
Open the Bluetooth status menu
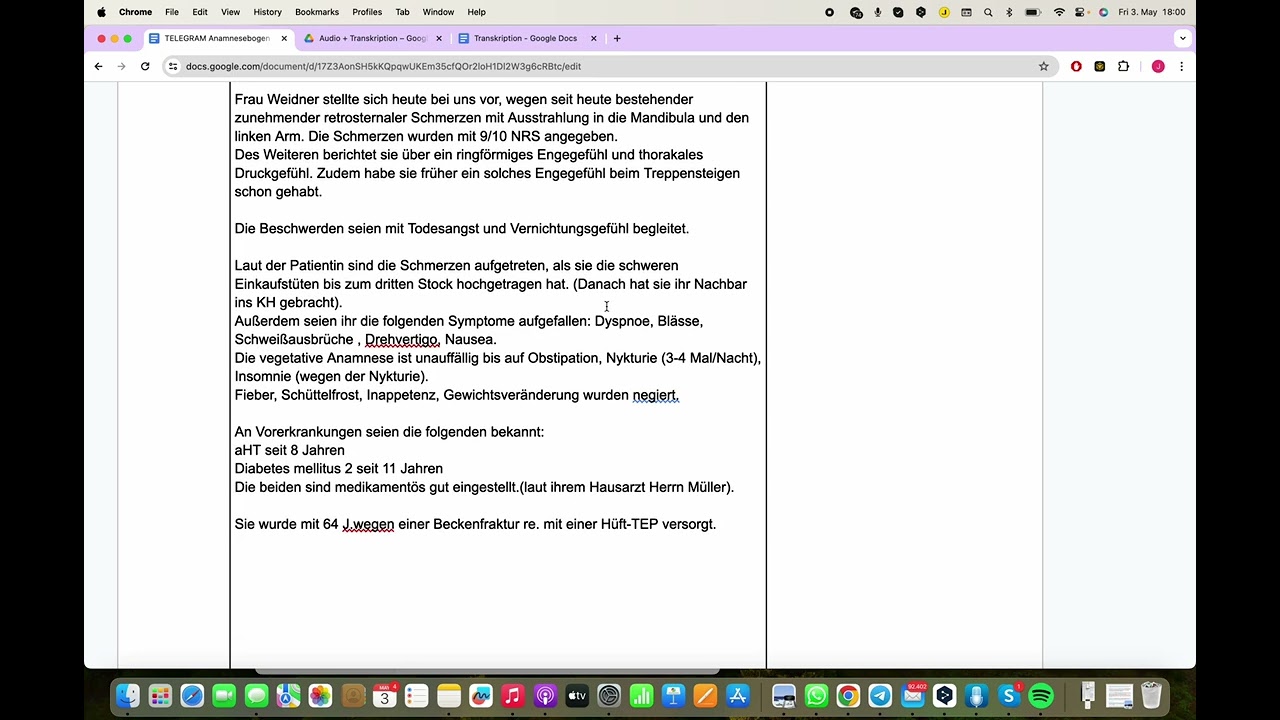1009,12
